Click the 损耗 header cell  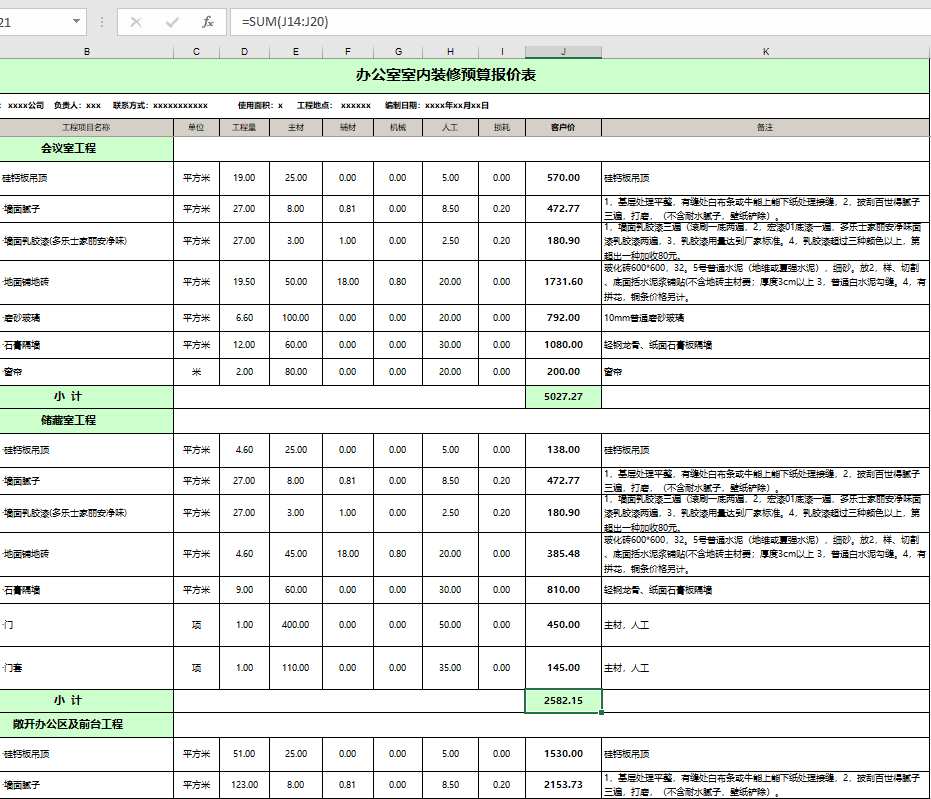coord(502,128)
